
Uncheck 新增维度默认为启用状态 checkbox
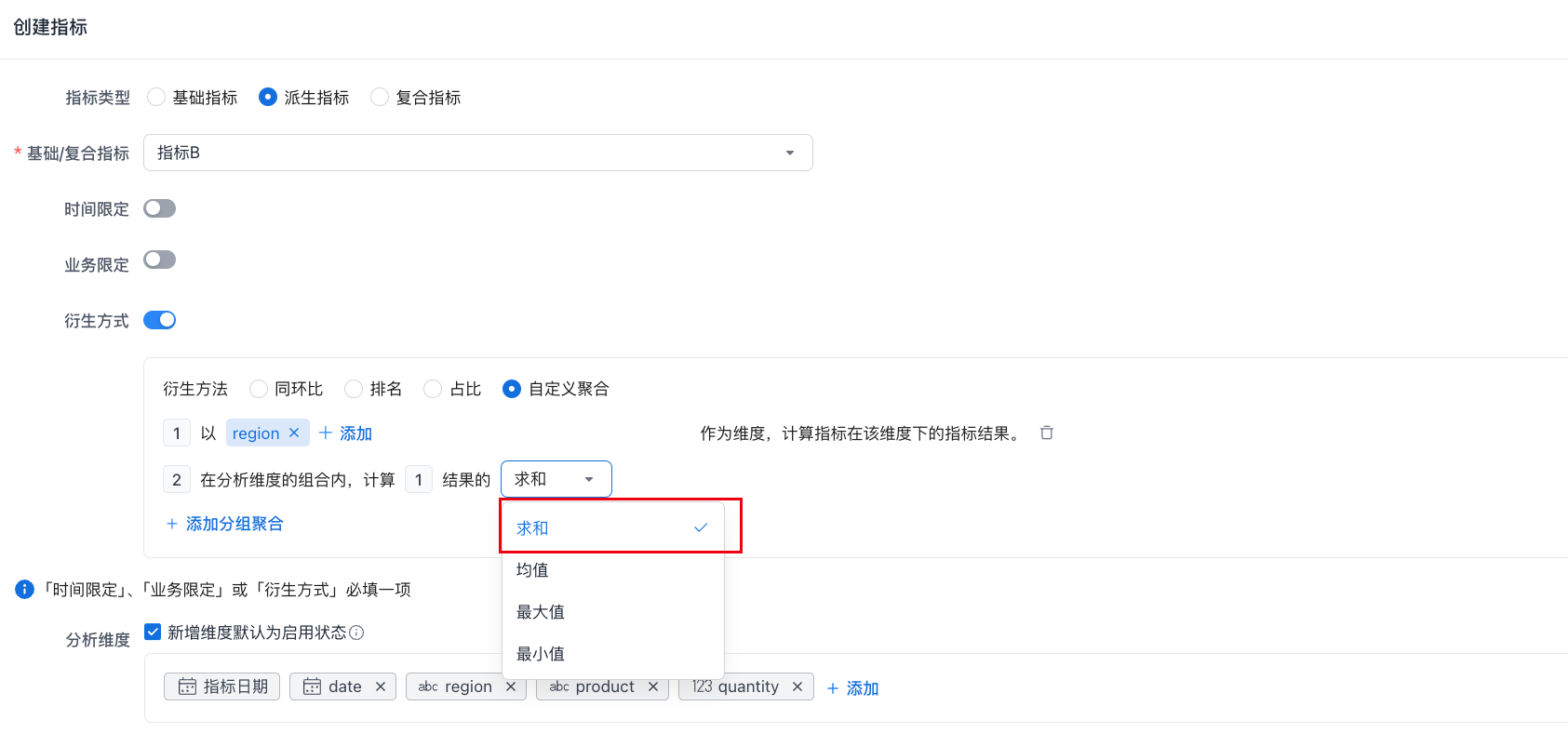pyautogui.click(x=153, y=633)
